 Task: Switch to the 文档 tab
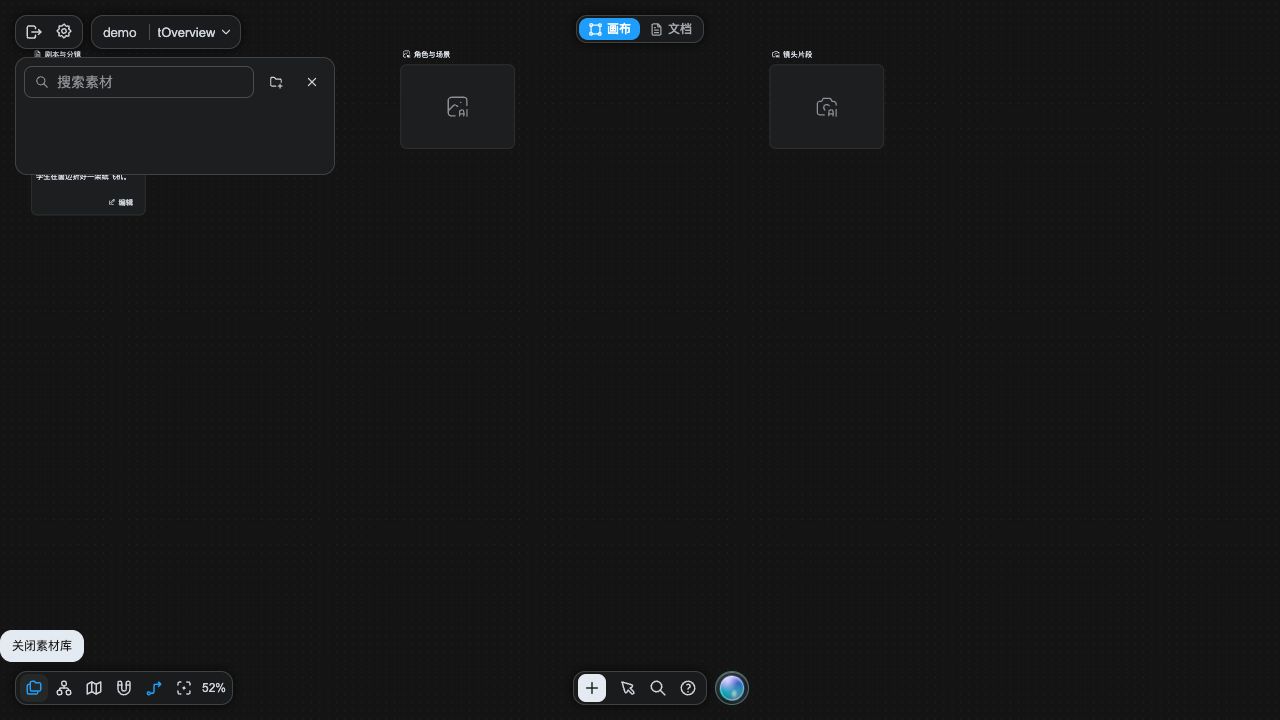click(x=671, y=29)
